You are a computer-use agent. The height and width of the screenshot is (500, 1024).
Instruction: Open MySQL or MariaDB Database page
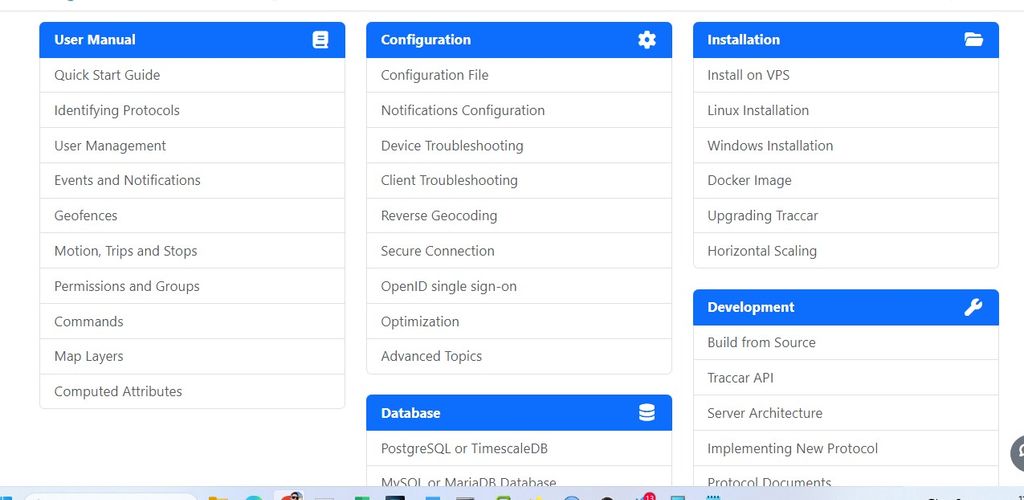(x=519, y=477)
